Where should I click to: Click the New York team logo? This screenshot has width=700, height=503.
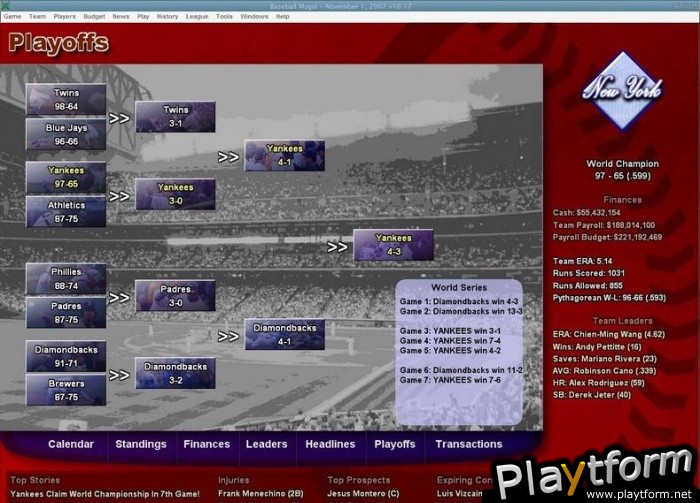point(622,90)
